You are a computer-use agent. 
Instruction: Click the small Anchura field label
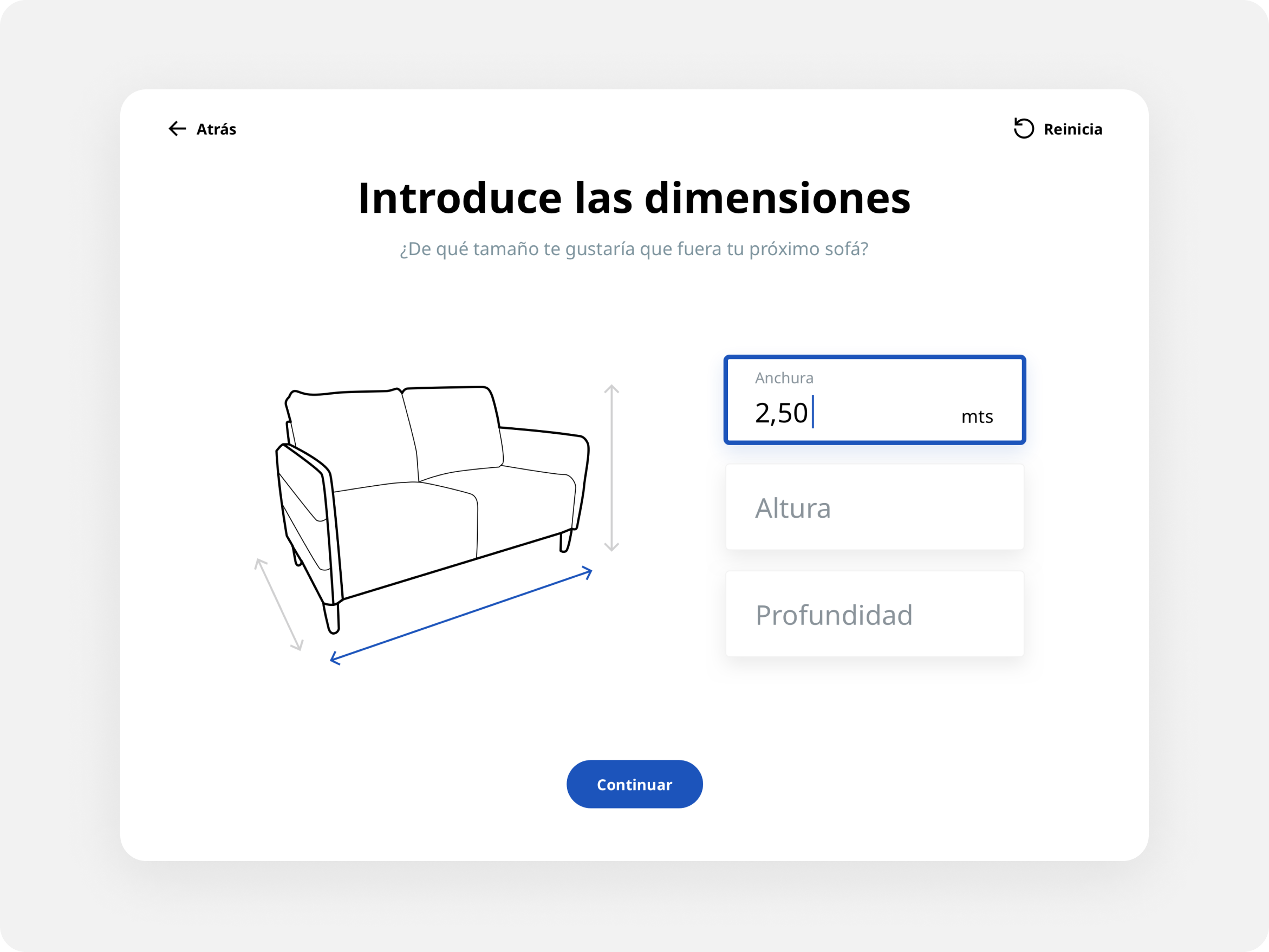tap(784, 378)
